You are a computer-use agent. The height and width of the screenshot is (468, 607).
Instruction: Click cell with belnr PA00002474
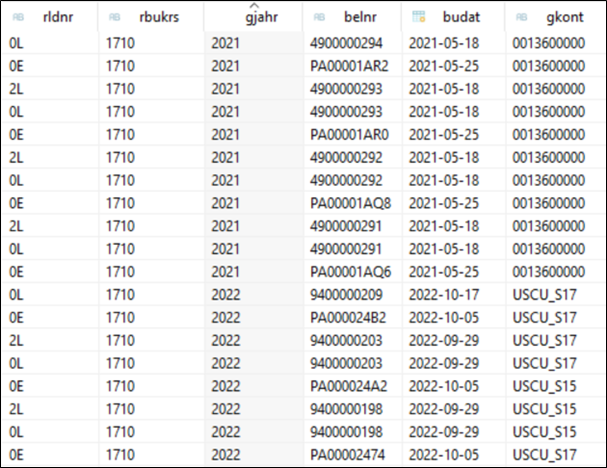pyautogui.click(x=353, y=455)
